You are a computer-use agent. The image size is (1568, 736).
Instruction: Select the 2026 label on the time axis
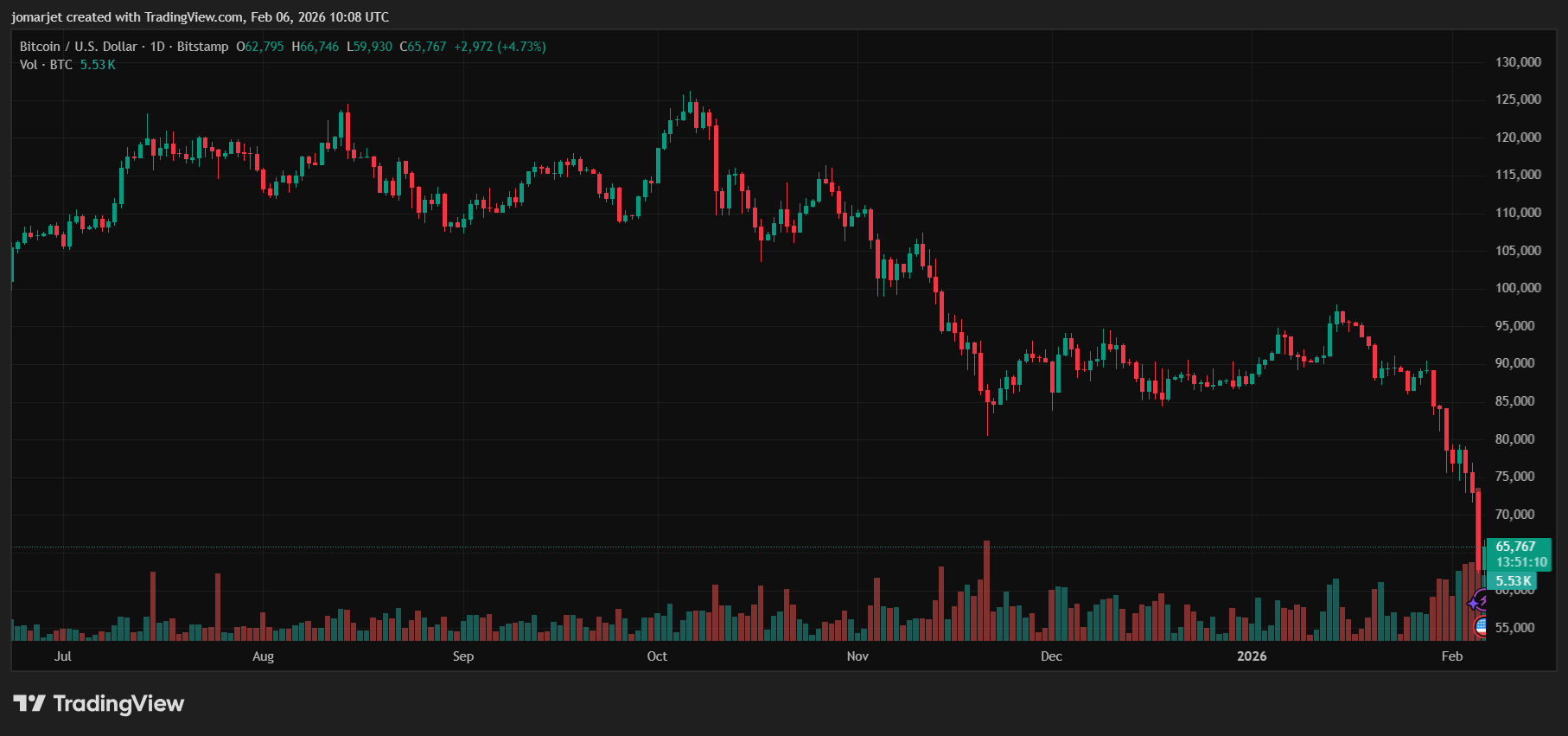tap(1252, 656)
